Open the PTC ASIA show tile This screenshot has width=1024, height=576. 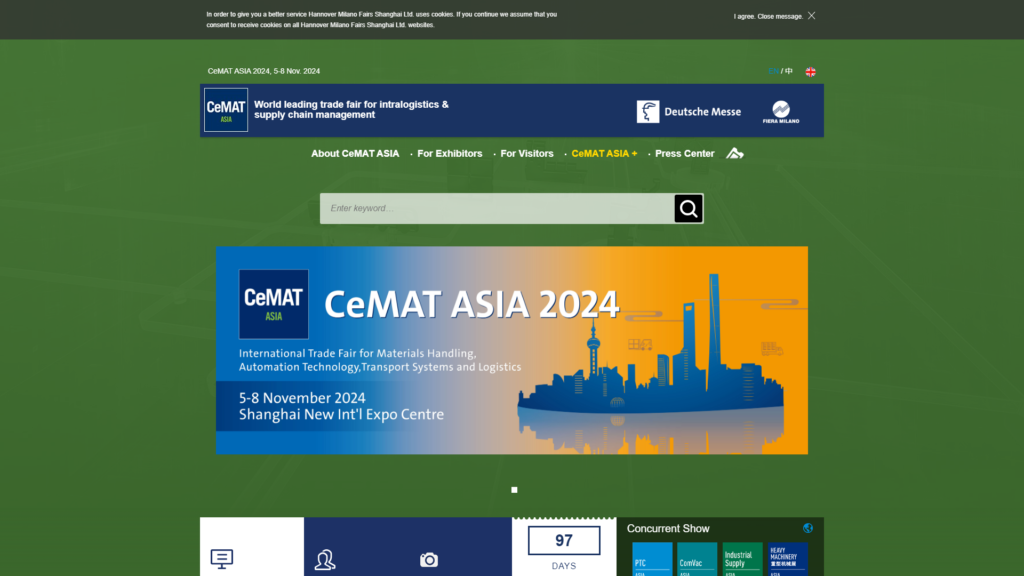pyautogui.click(x=652, y=559)
